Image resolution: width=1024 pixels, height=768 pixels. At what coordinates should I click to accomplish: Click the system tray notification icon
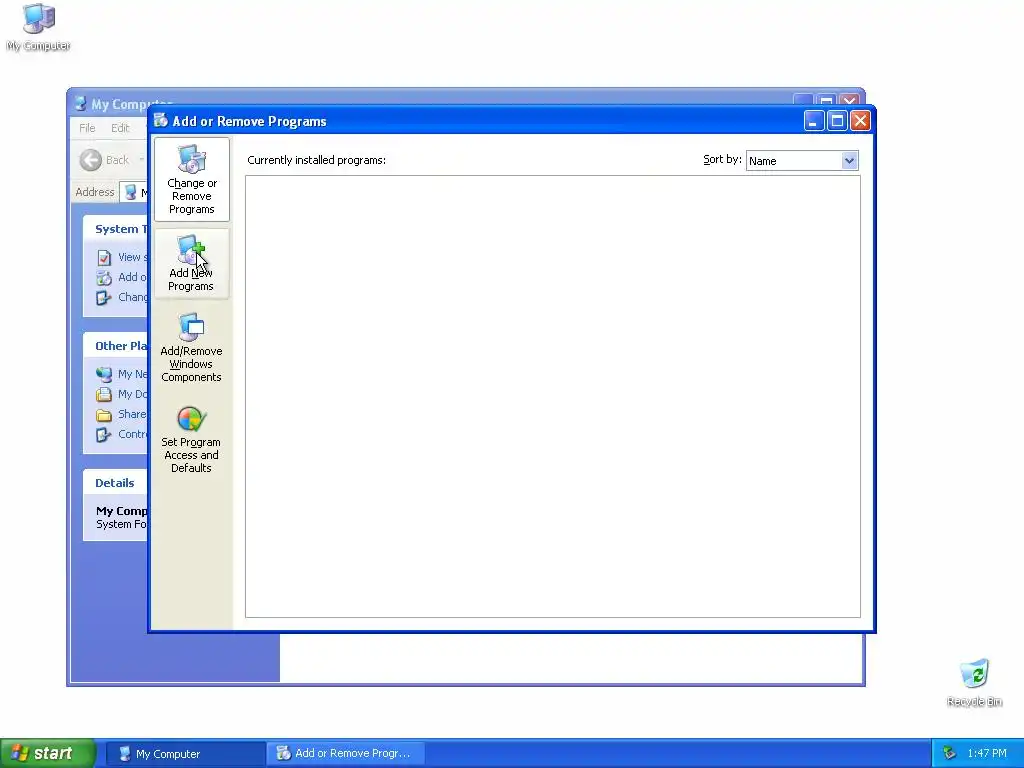950,754
